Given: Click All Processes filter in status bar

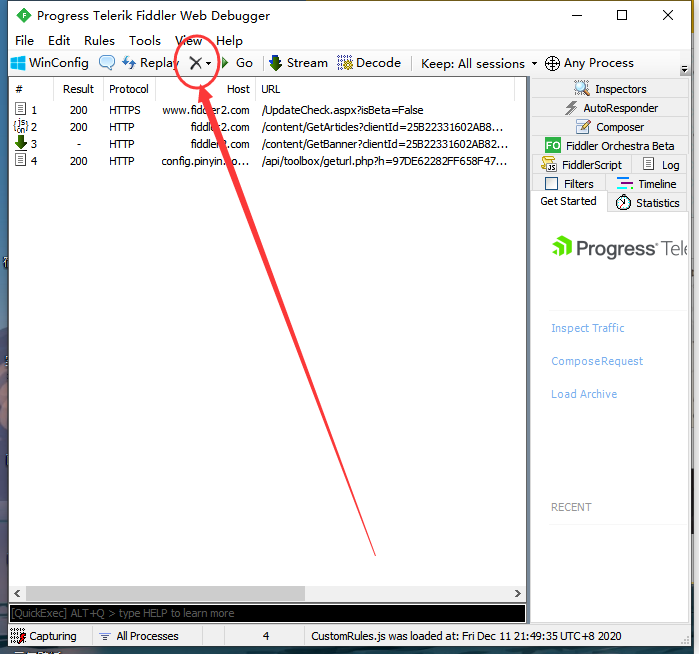Looking at the screenshot, I should coord(139,636).
